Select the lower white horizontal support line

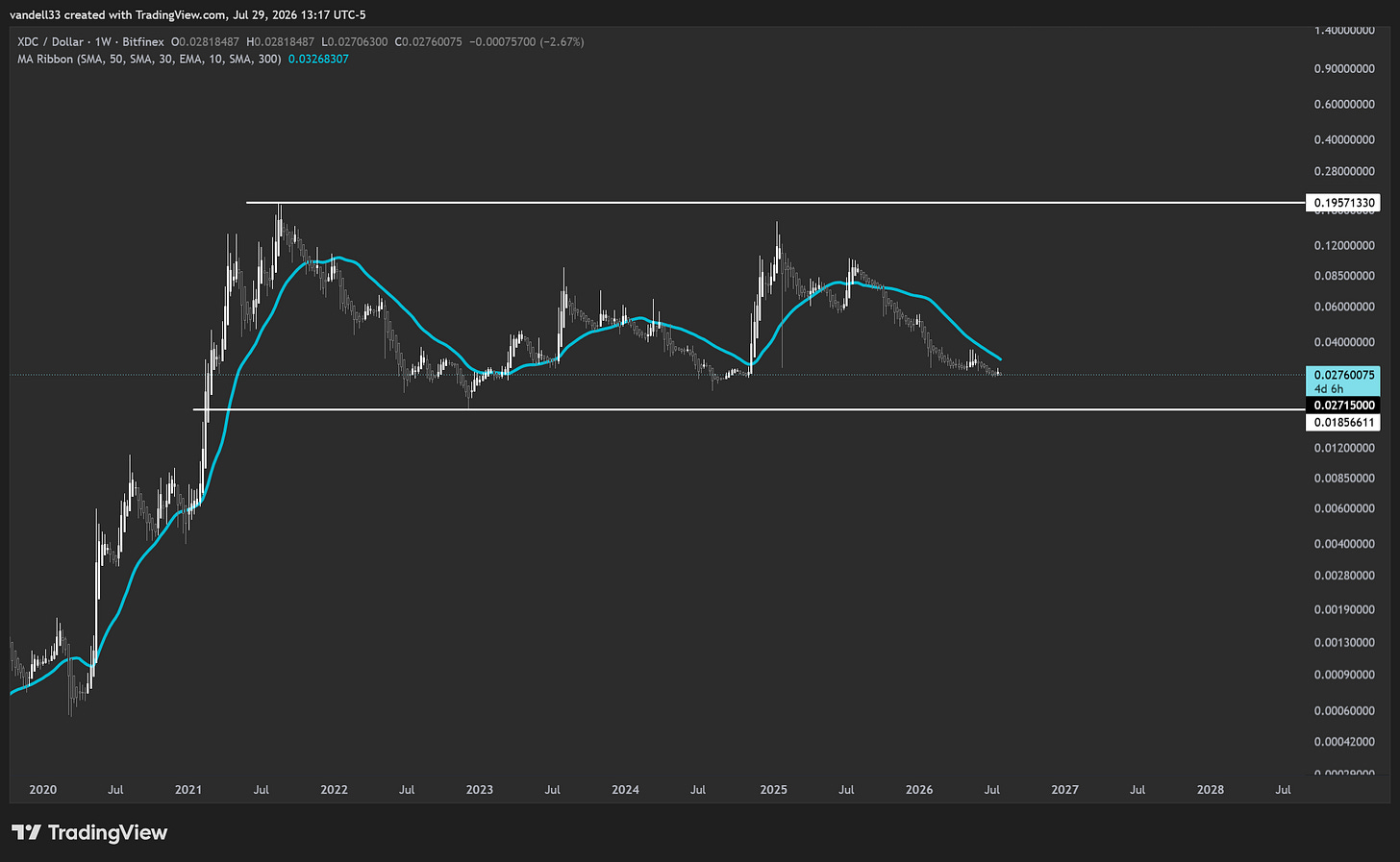click(749, 409)
